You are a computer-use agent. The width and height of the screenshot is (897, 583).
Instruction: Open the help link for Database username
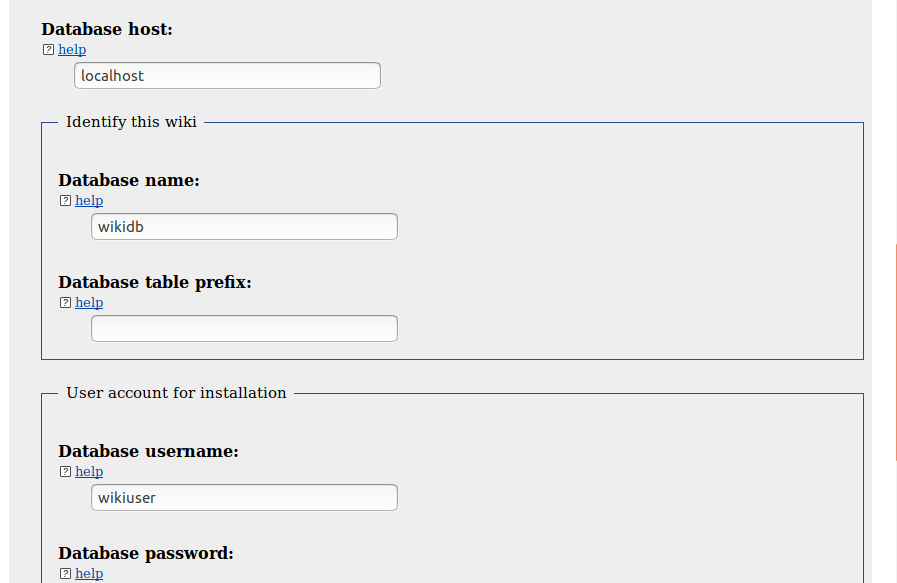click(x=89, y=472)
